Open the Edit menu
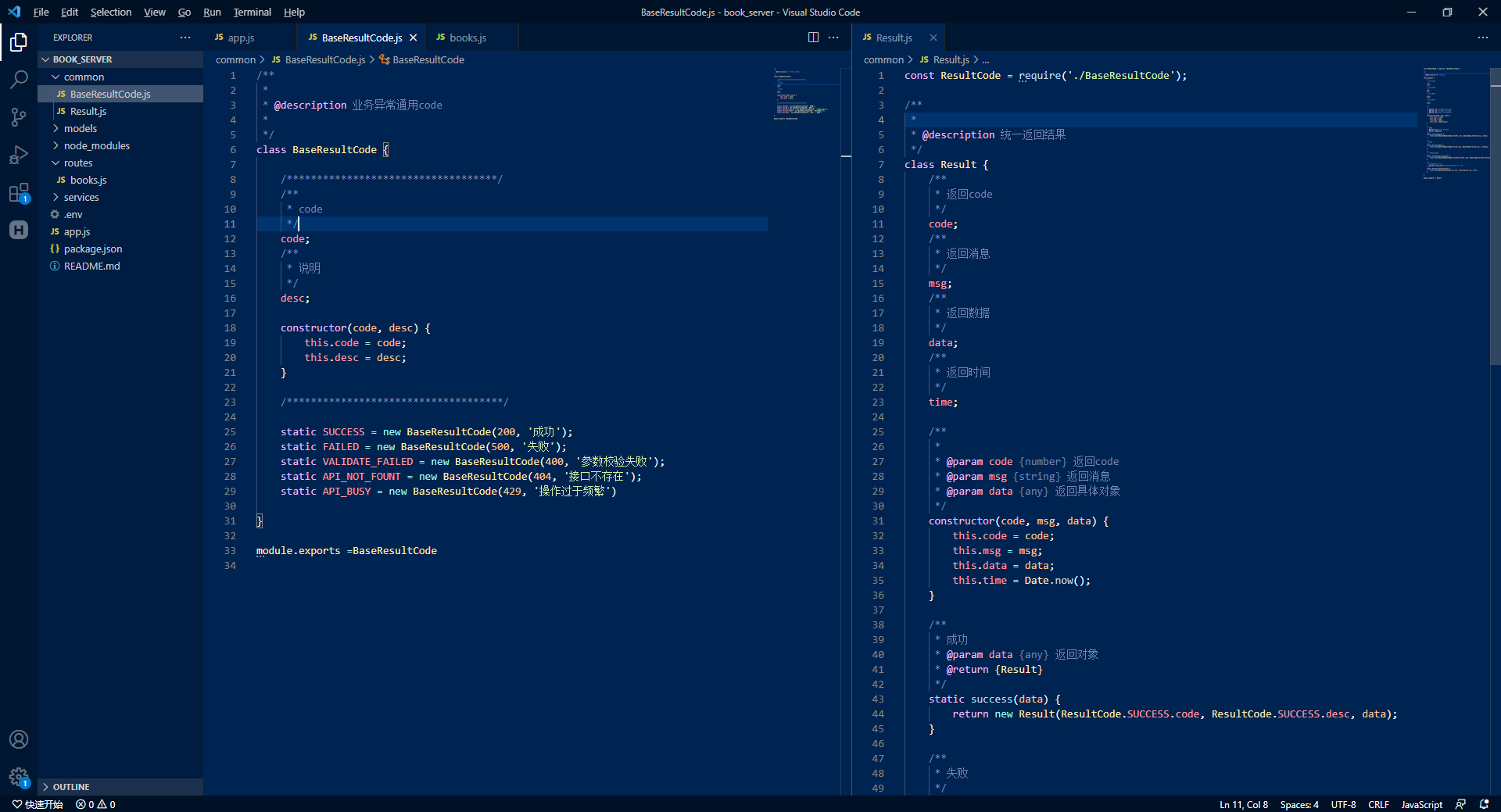 (70, 12)
